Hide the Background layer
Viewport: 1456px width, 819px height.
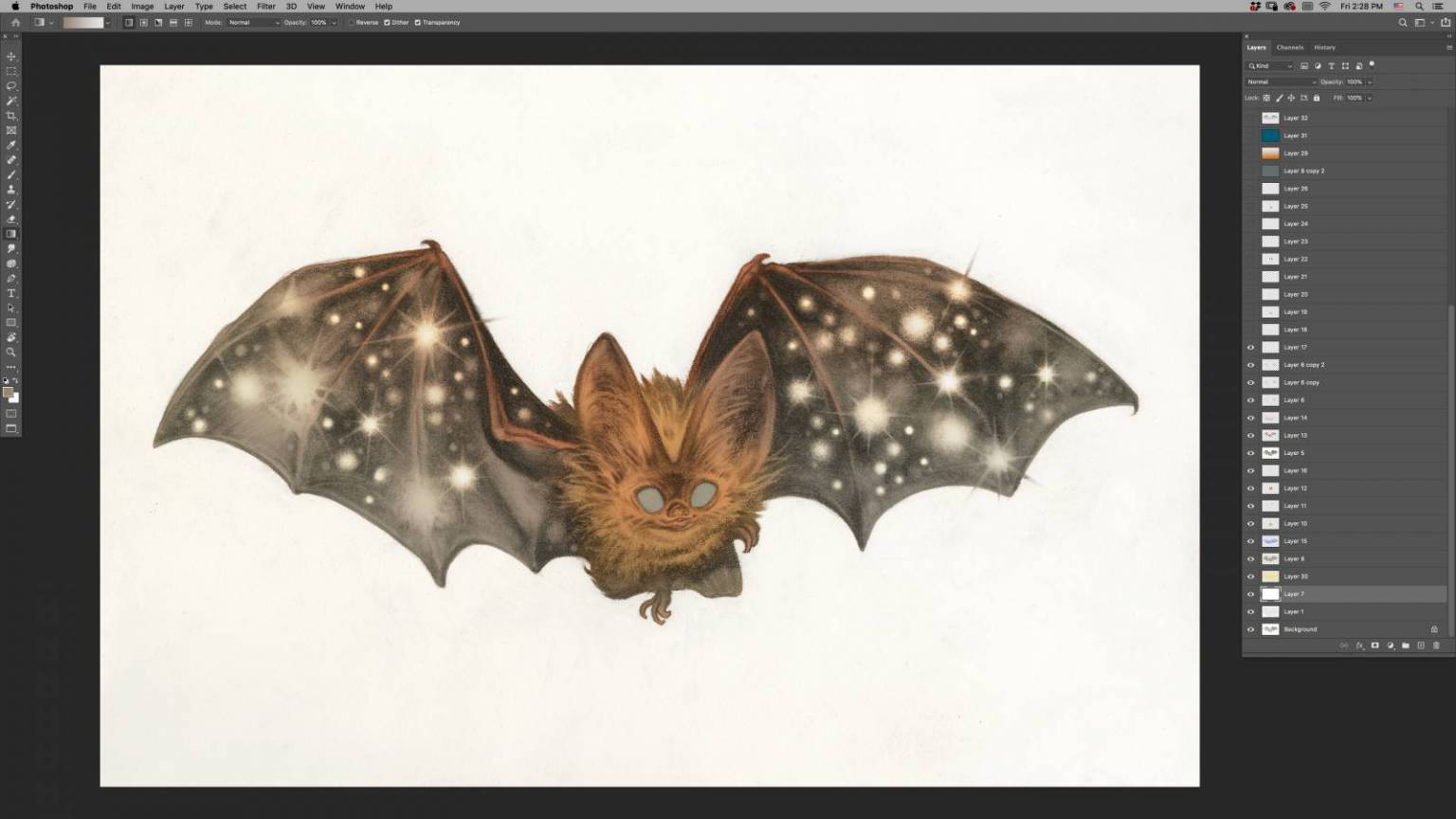pos(1250,629)
